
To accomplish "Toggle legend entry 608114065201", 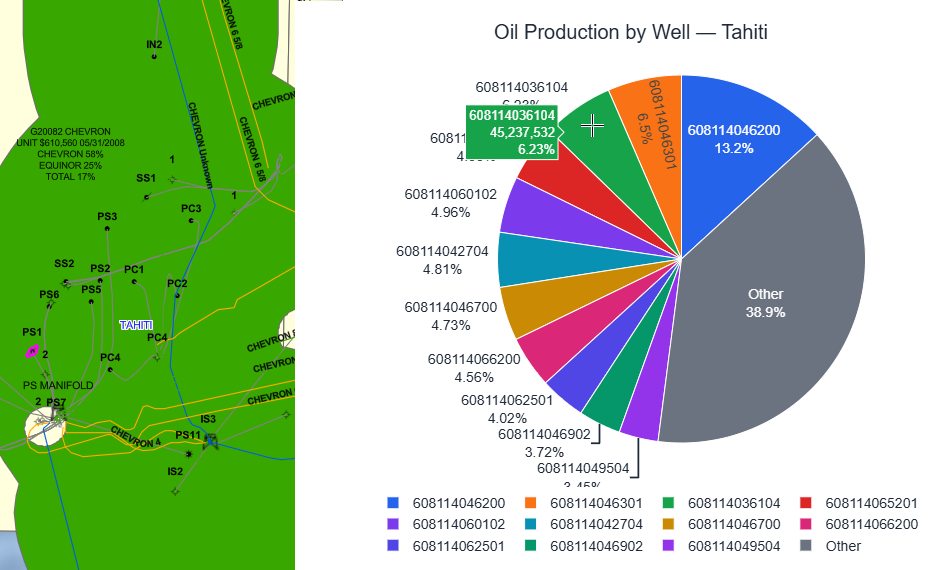I will point(859,503).
